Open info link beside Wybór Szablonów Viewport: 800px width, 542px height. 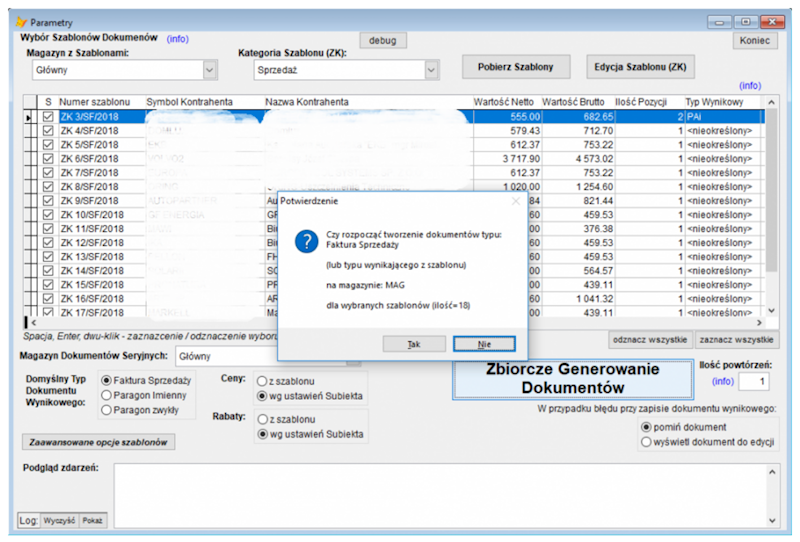pyautogui.click(x=178, y=39)
